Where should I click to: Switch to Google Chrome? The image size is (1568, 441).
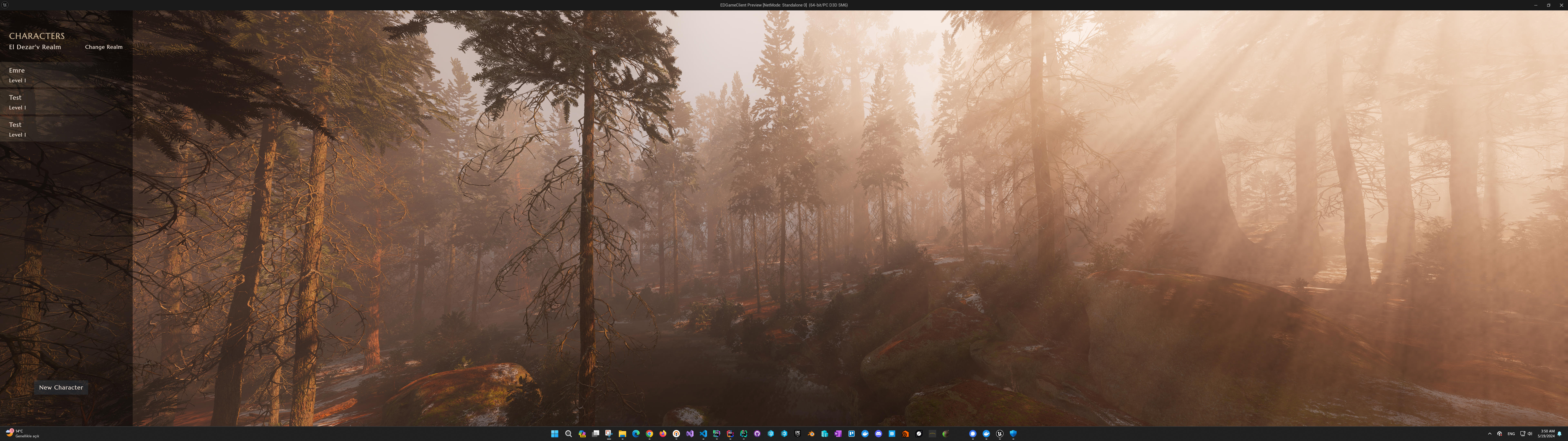649,434
